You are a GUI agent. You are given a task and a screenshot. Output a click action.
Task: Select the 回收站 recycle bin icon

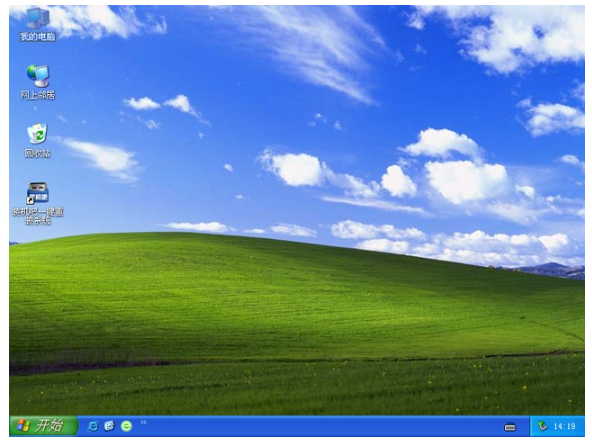pyautogui.click(x=37, y=134)
